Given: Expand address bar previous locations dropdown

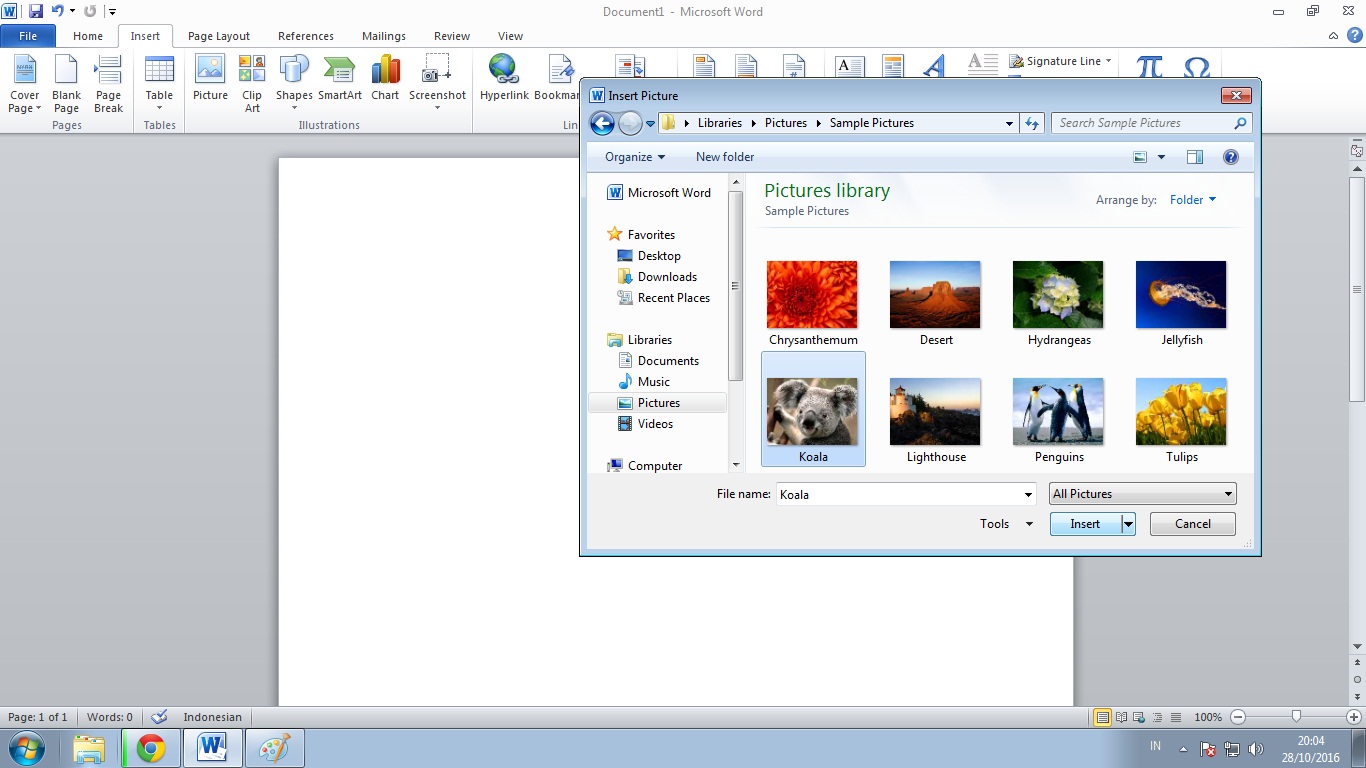Looking at the screenshot, I should pyautogui.click(x=1009, y=123).
